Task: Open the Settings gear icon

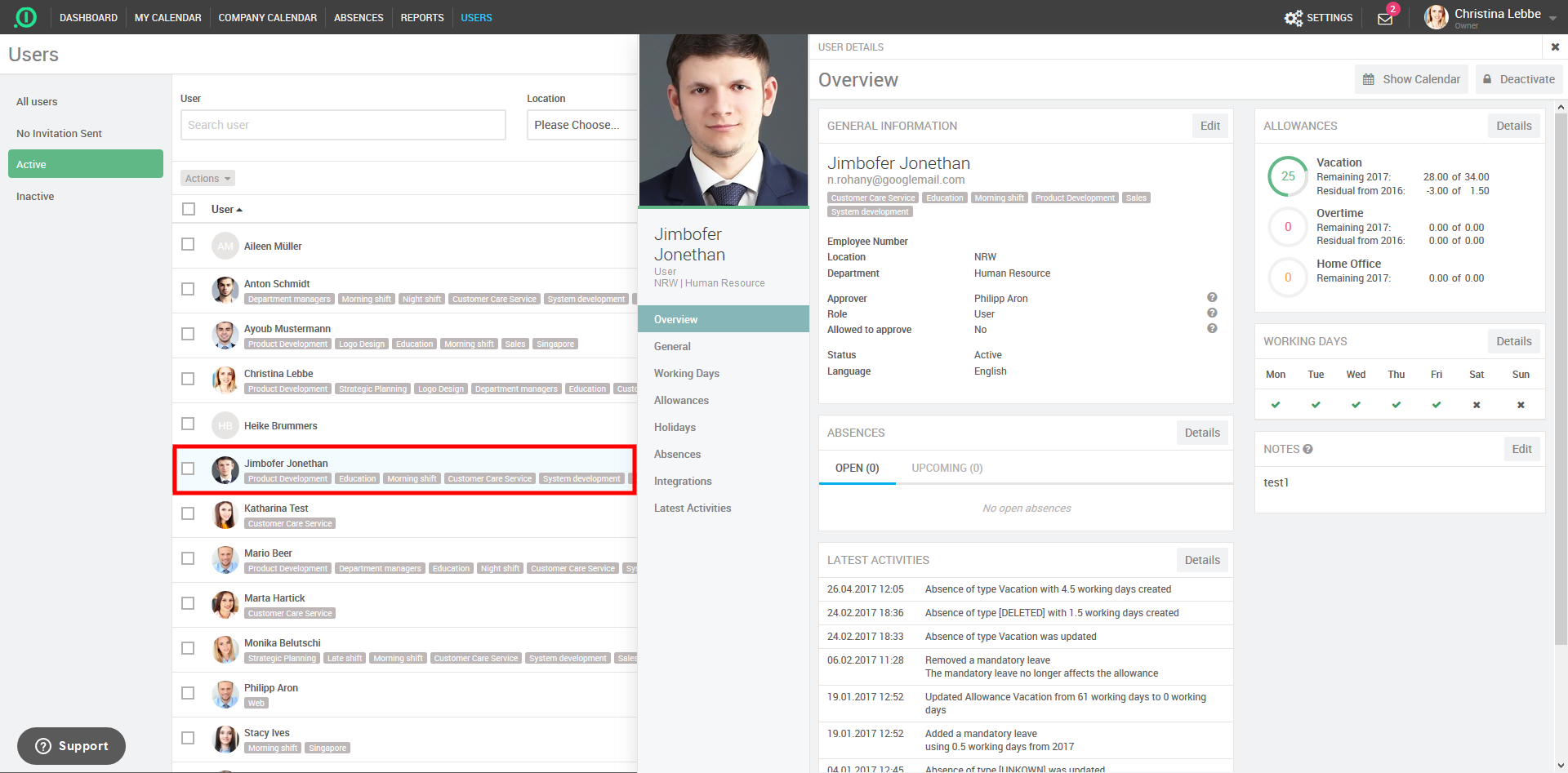Action: (x=1293, y=18)
